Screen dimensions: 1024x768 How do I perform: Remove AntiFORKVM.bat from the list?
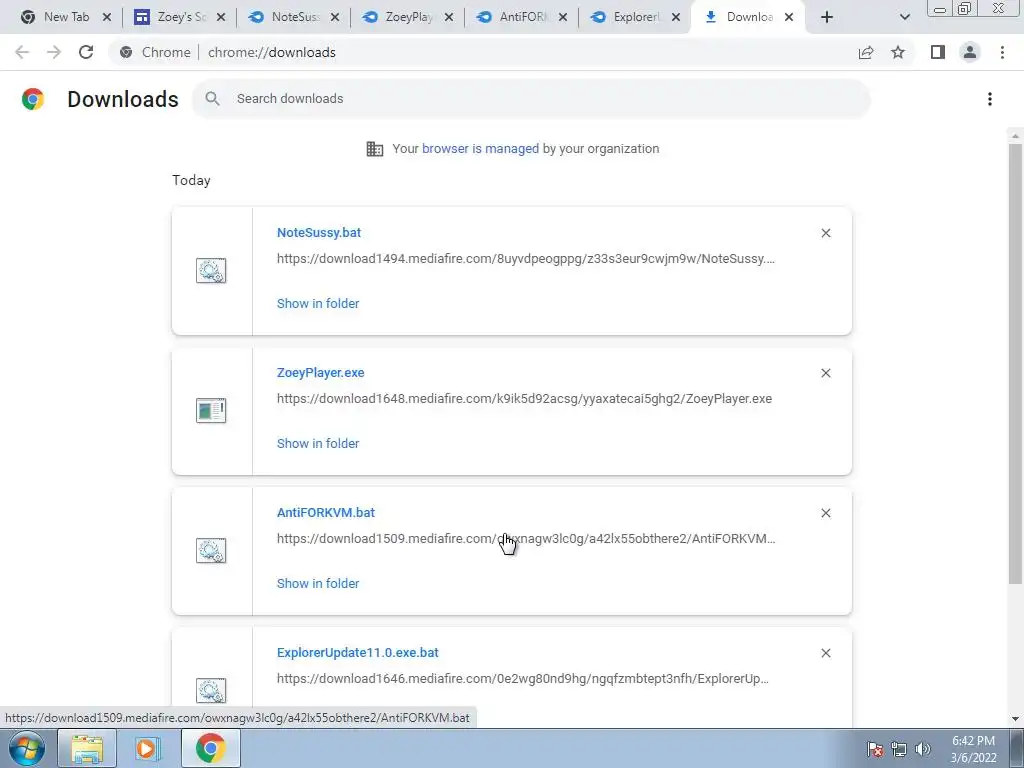(825, 513)
